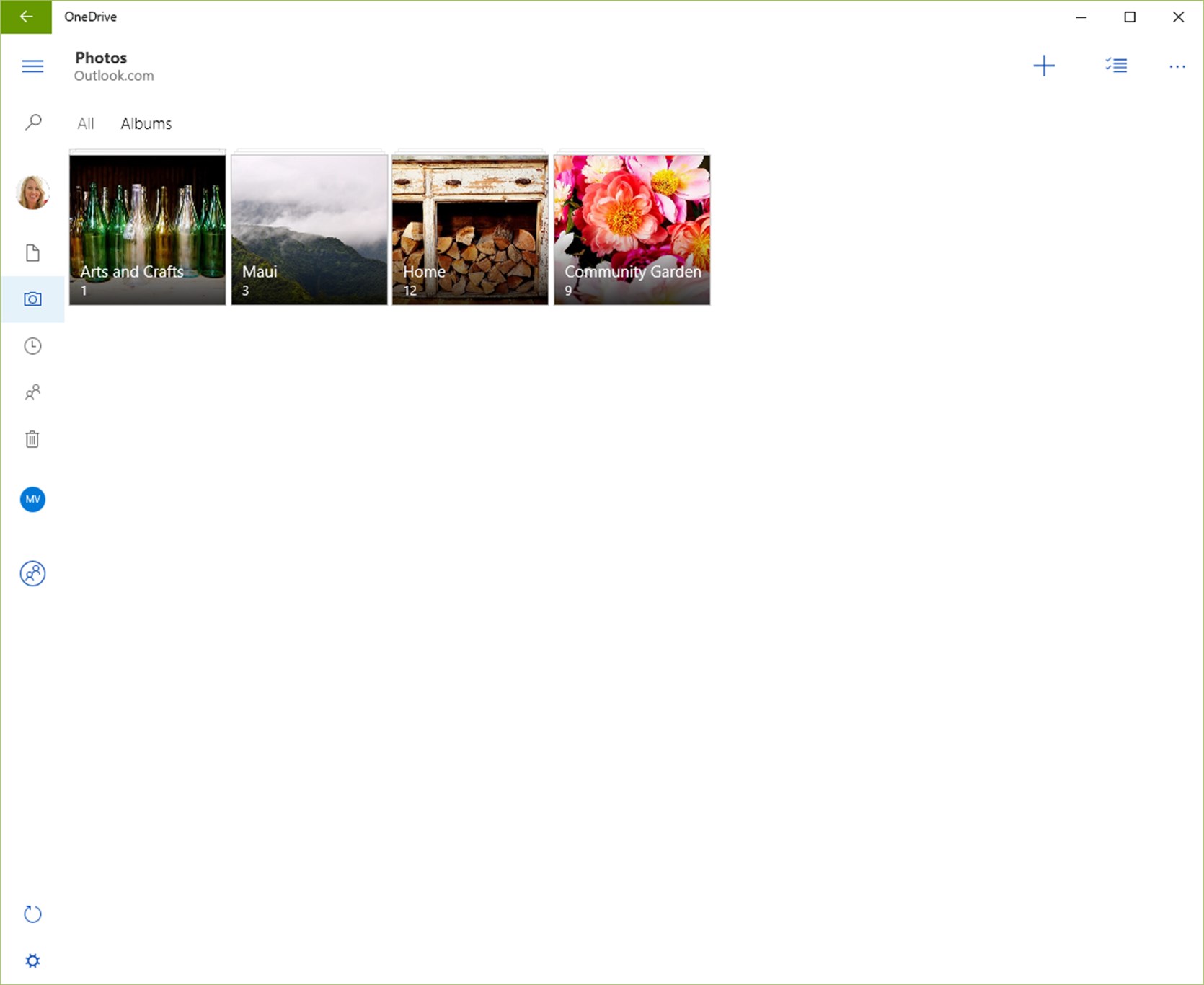Switch to the Albums tab
The image size is (1204, 985).
pyautogui.click(x=146, y=123)
